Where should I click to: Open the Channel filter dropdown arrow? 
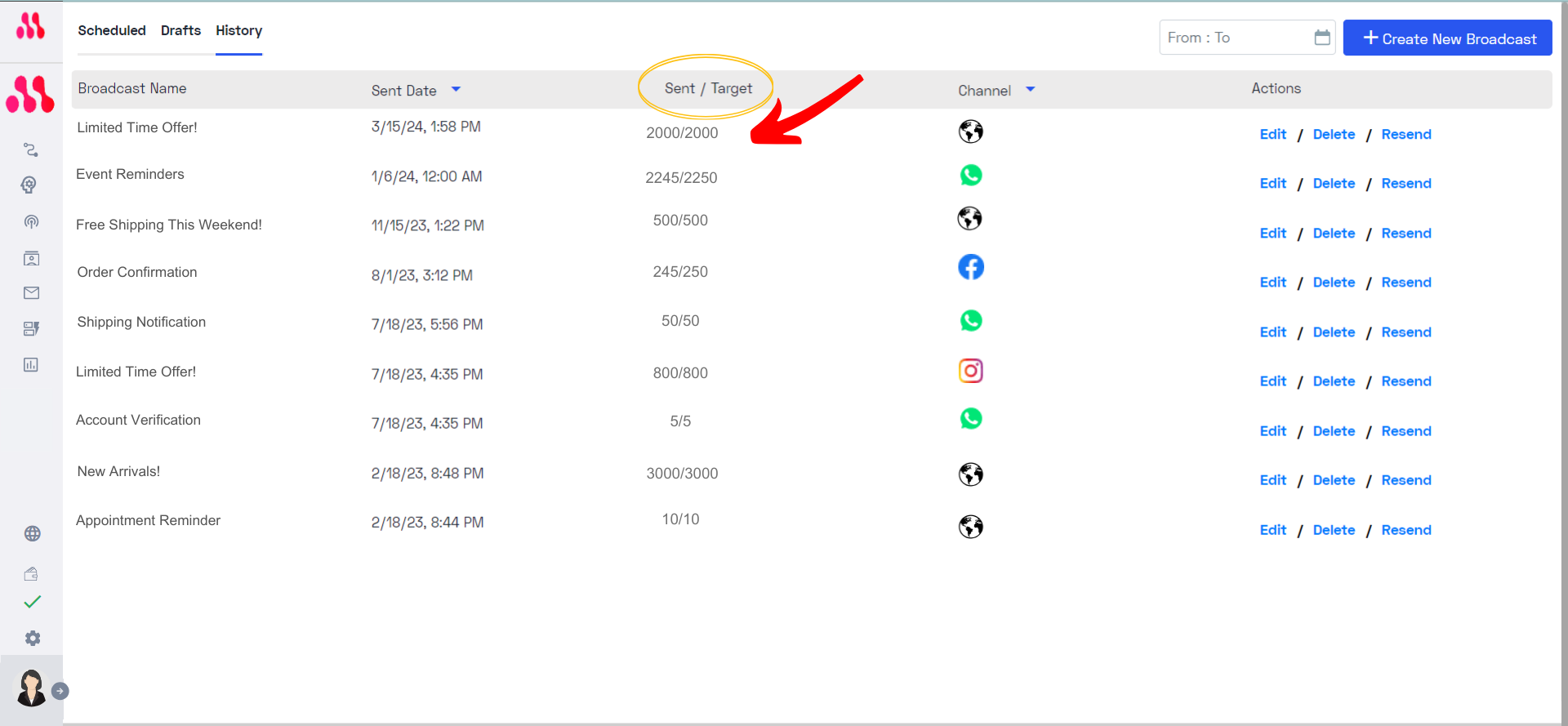(1030, 89)
